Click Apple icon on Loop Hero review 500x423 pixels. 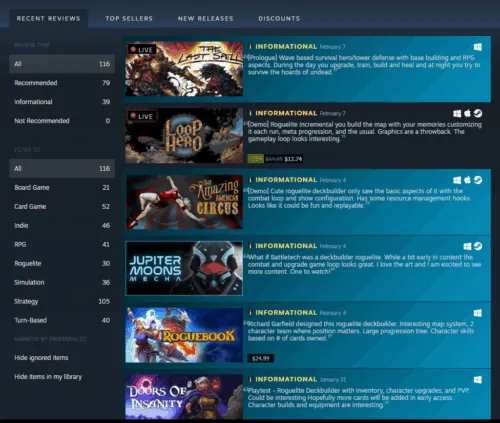(467, 113)
